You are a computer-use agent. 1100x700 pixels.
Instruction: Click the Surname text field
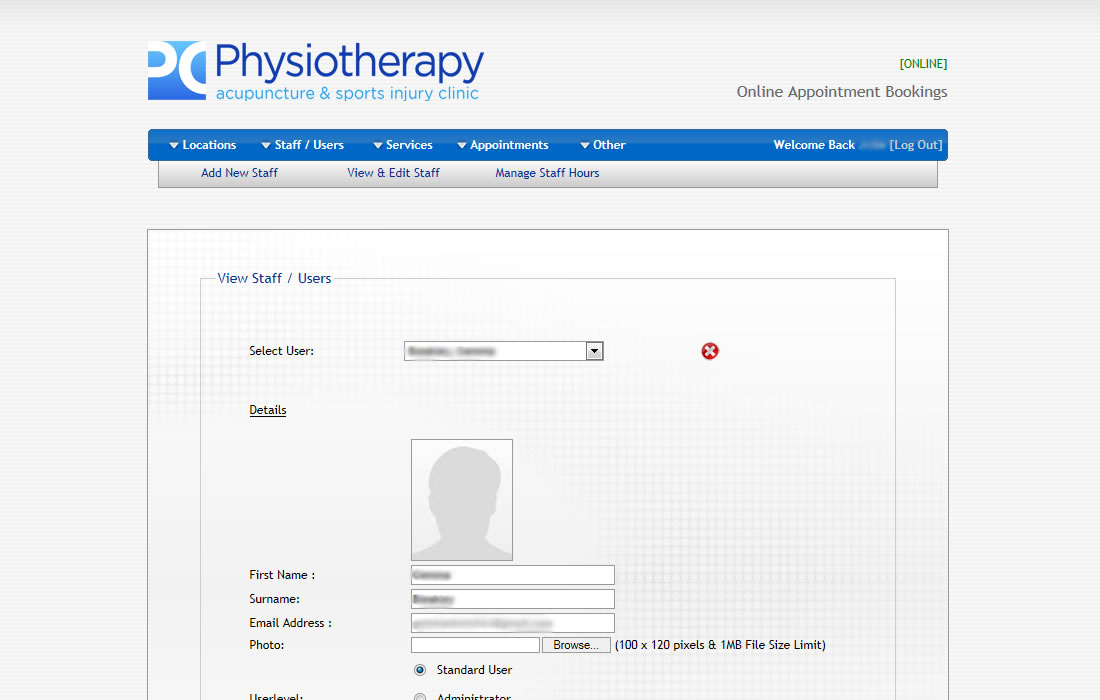tap(512, 599)
